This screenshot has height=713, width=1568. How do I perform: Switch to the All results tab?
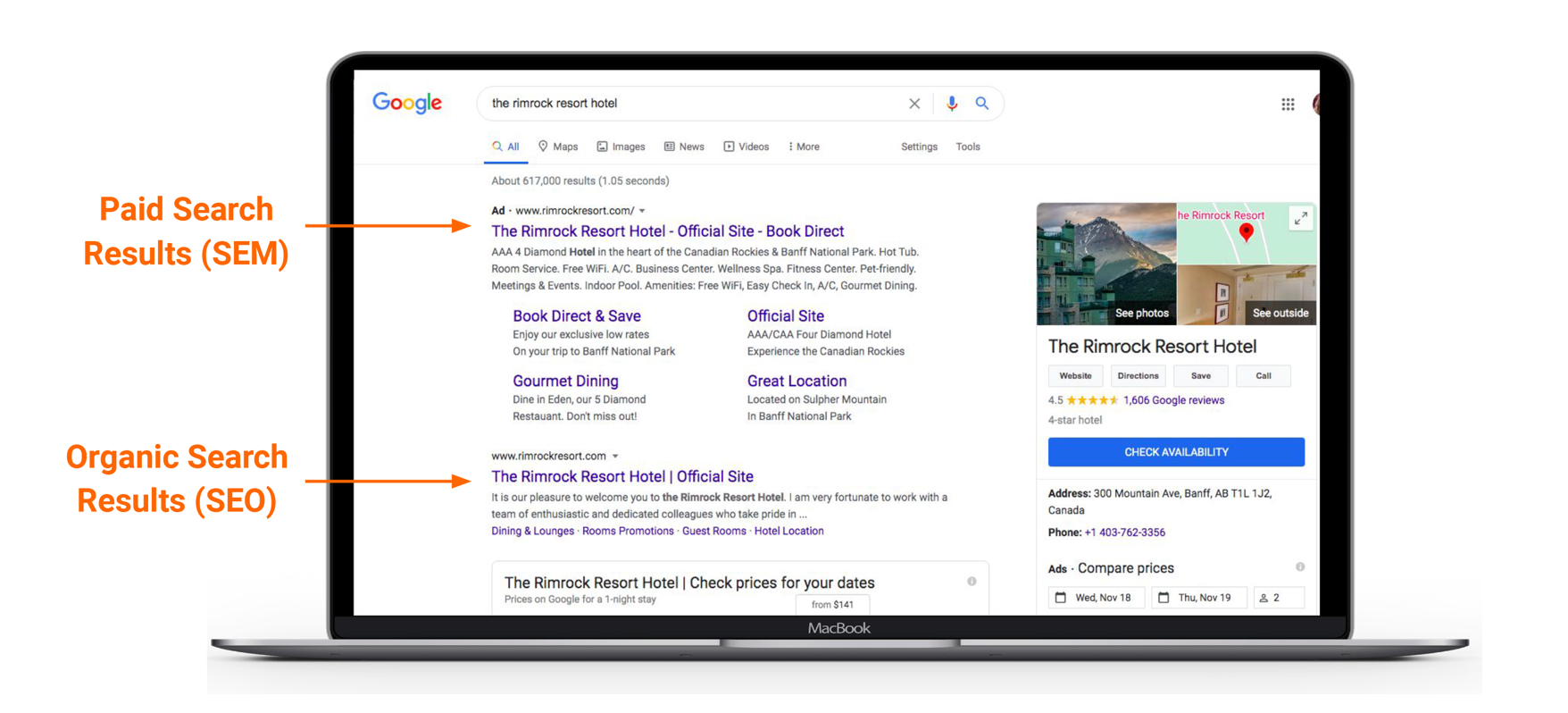coord(505,147)
